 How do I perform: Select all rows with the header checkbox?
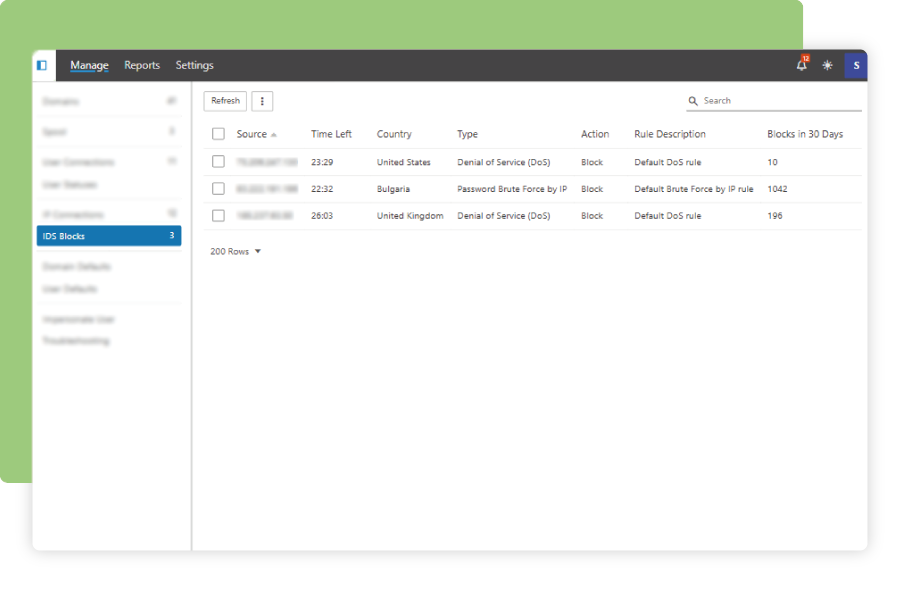[x=218, y=134]
